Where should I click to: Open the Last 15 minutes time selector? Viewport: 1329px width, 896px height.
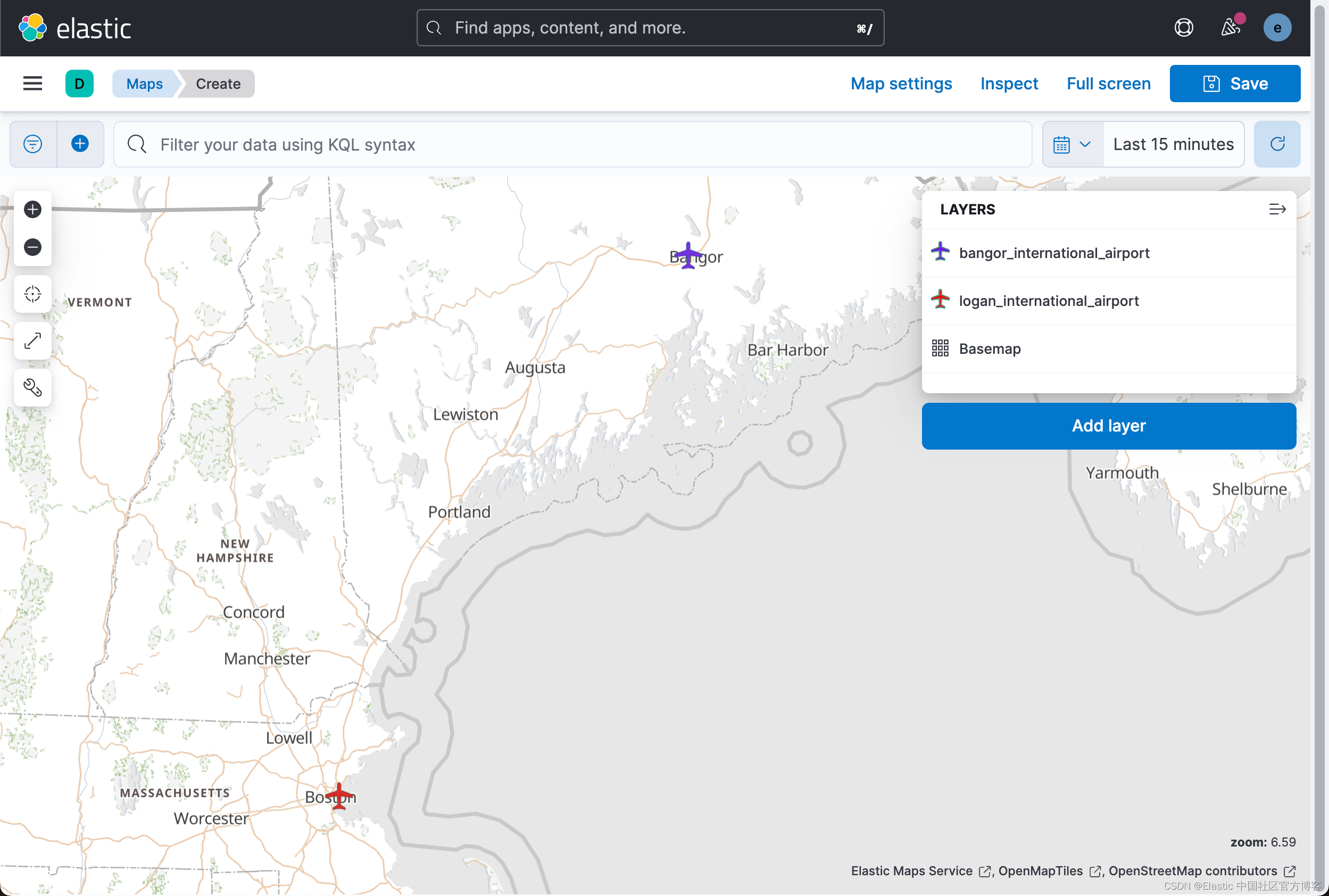click(1173, 144)
